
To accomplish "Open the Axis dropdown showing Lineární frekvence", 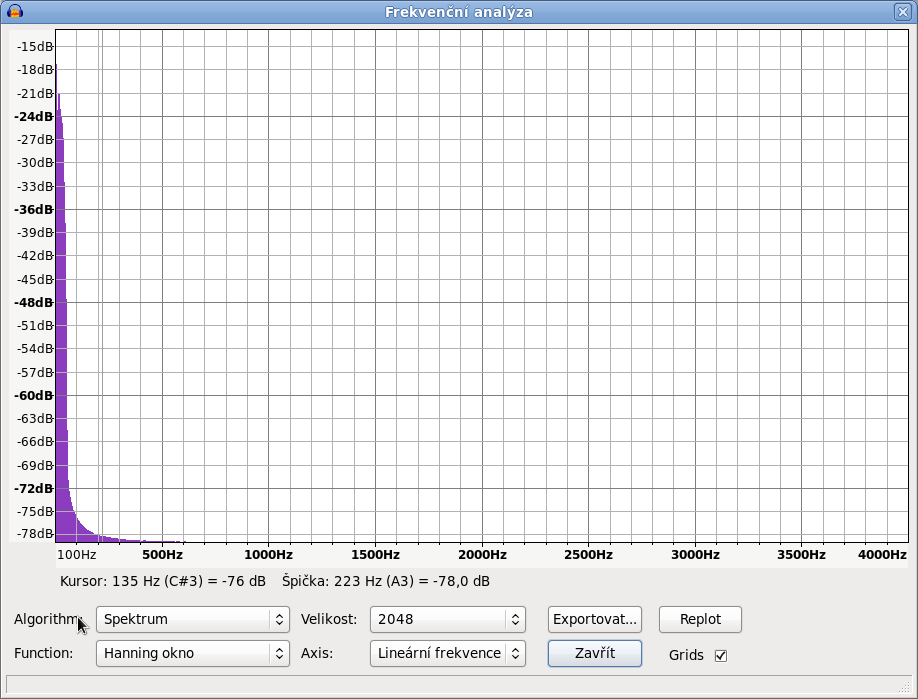I will click(x=448, y=653).
